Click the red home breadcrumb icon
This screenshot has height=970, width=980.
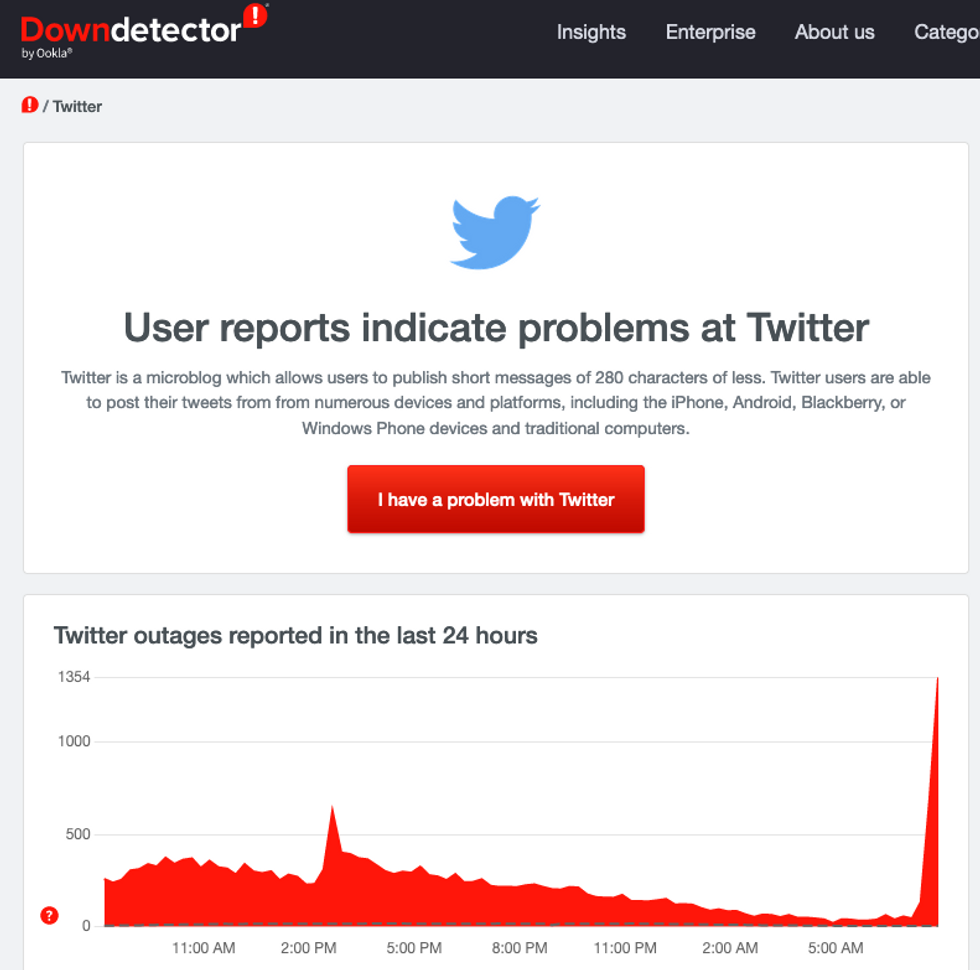(29, 105)
